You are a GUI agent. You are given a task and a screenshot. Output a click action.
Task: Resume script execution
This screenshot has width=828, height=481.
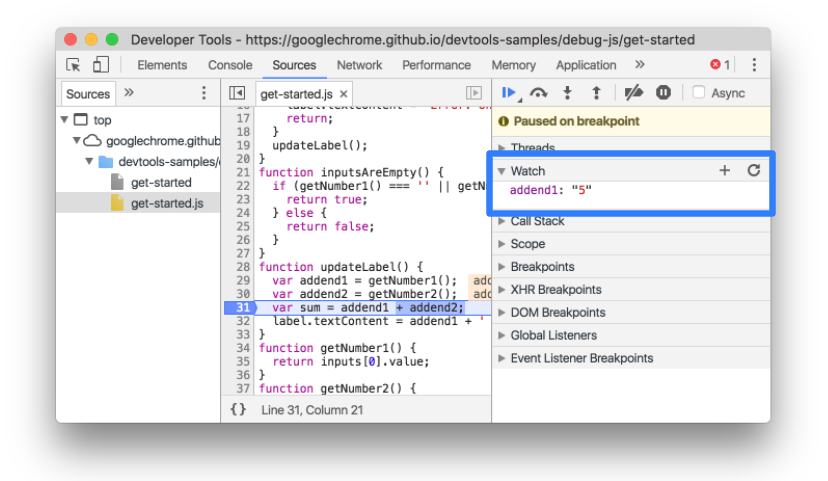click(x=509, y=93)
